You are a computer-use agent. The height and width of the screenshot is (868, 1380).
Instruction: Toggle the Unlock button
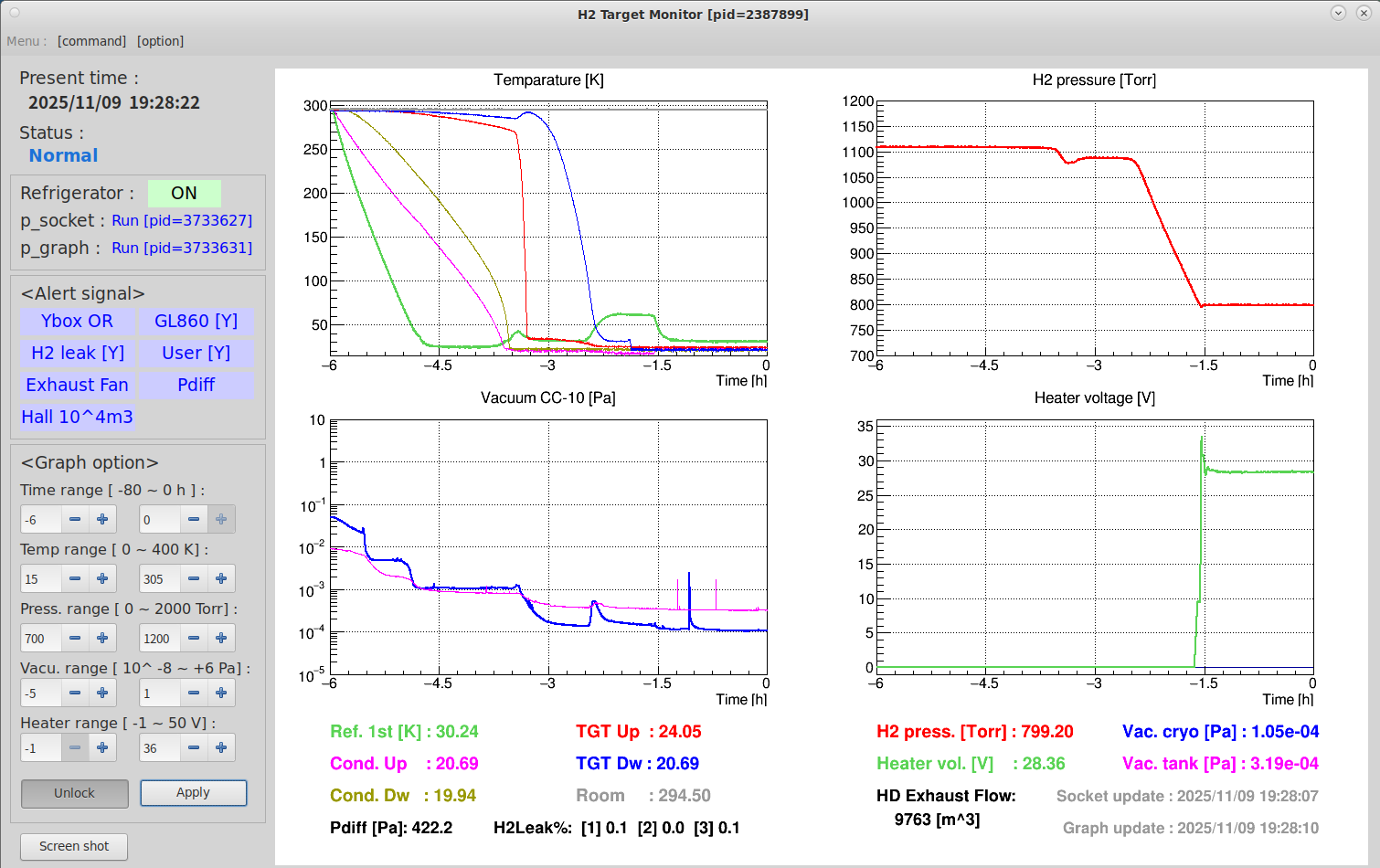74,793
